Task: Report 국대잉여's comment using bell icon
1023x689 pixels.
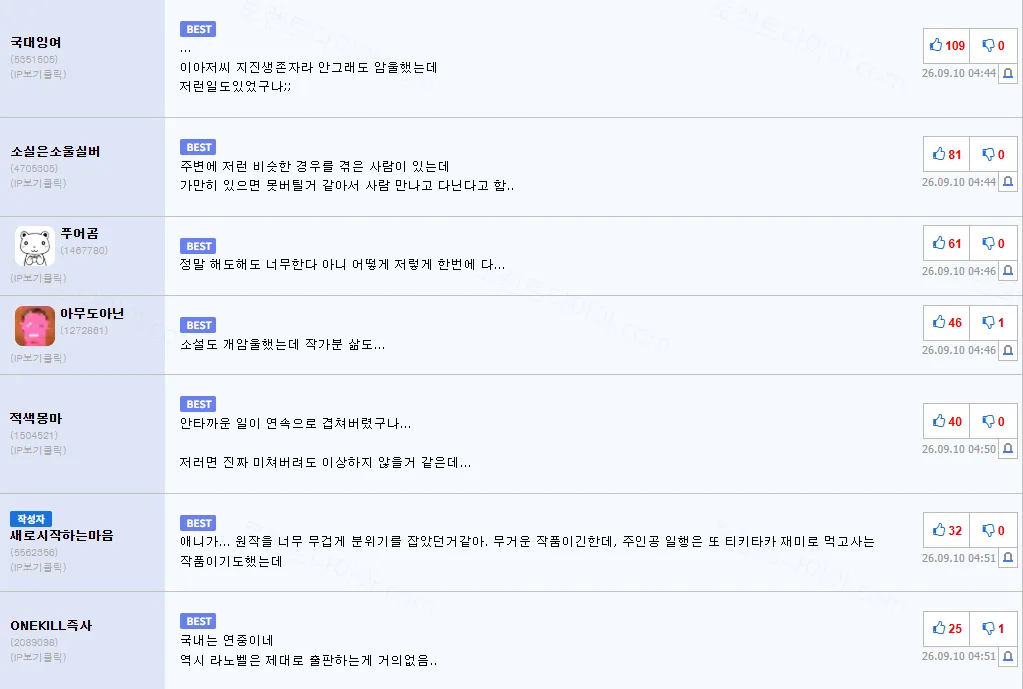Action: tap(1008, 73)
